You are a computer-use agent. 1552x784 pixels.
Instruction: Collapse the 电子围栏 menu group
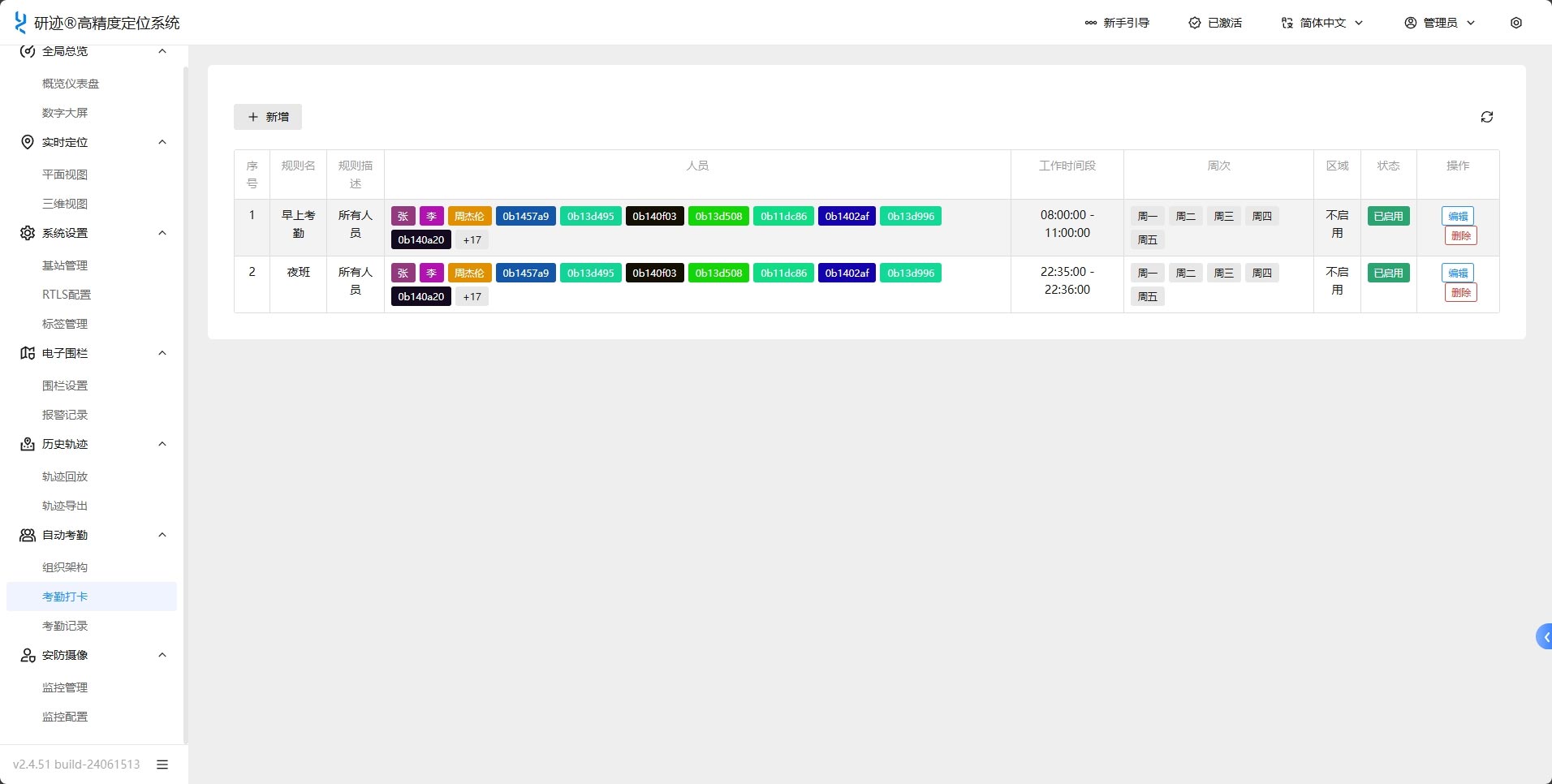coord(162,353)
